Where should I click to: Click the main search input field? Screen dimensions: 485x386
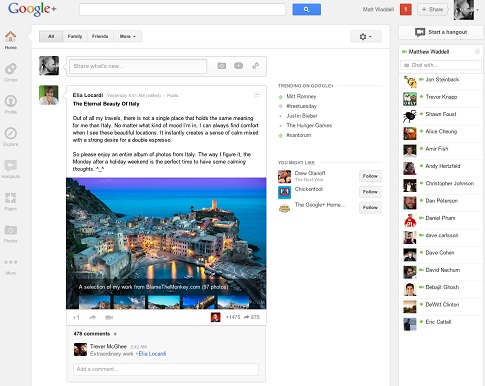pos(182,9)
